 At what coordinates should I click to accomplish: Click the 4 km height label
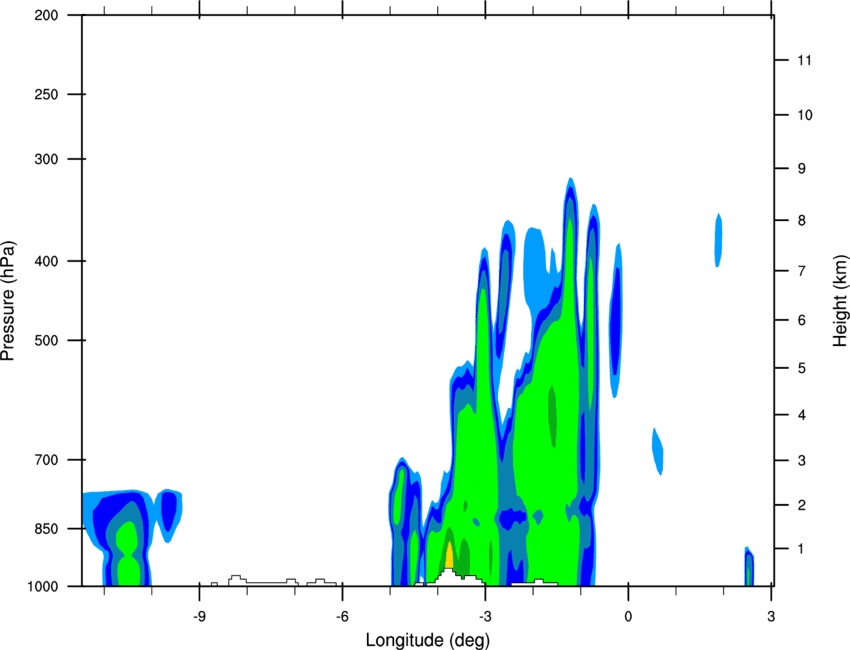coord(801,415)
